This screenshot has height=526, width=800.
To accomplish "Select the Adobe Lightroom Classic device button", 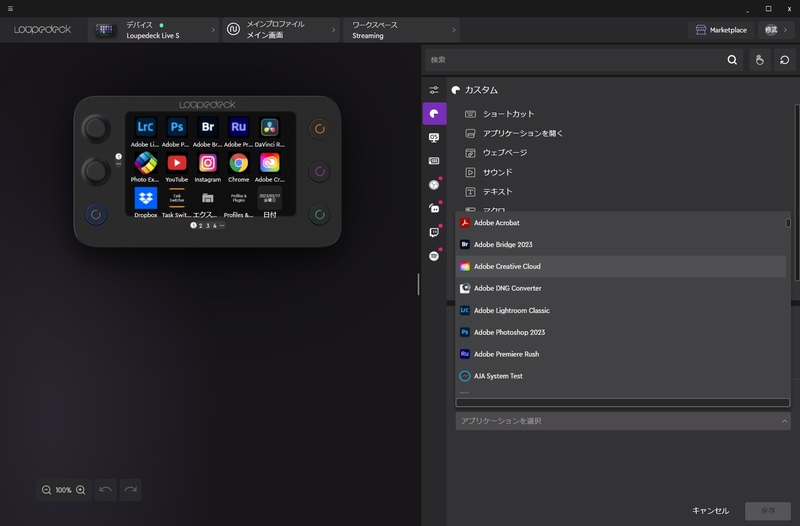I will (x=145, y=127).
